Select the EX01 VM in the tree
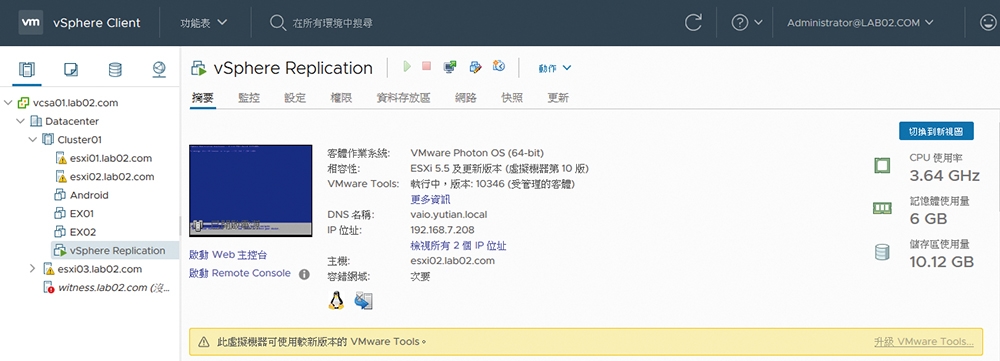Viewport: 1000px width, 361px height. pos(82,214)
